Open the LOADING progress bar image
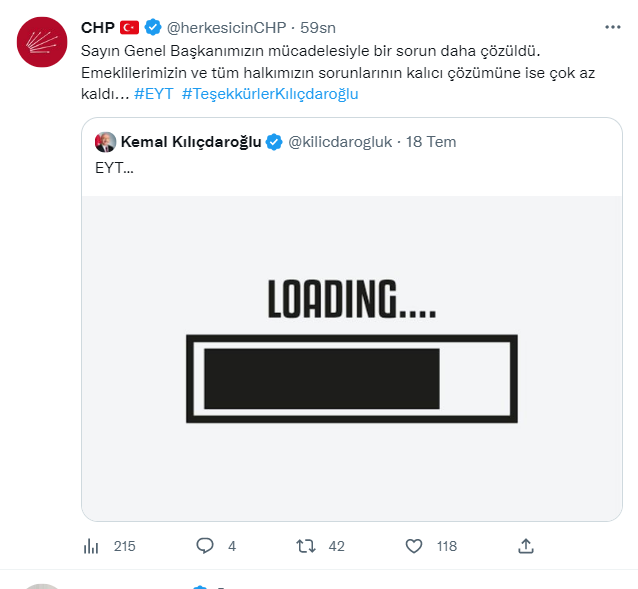The image size is (638, 589). coord(351,357)
